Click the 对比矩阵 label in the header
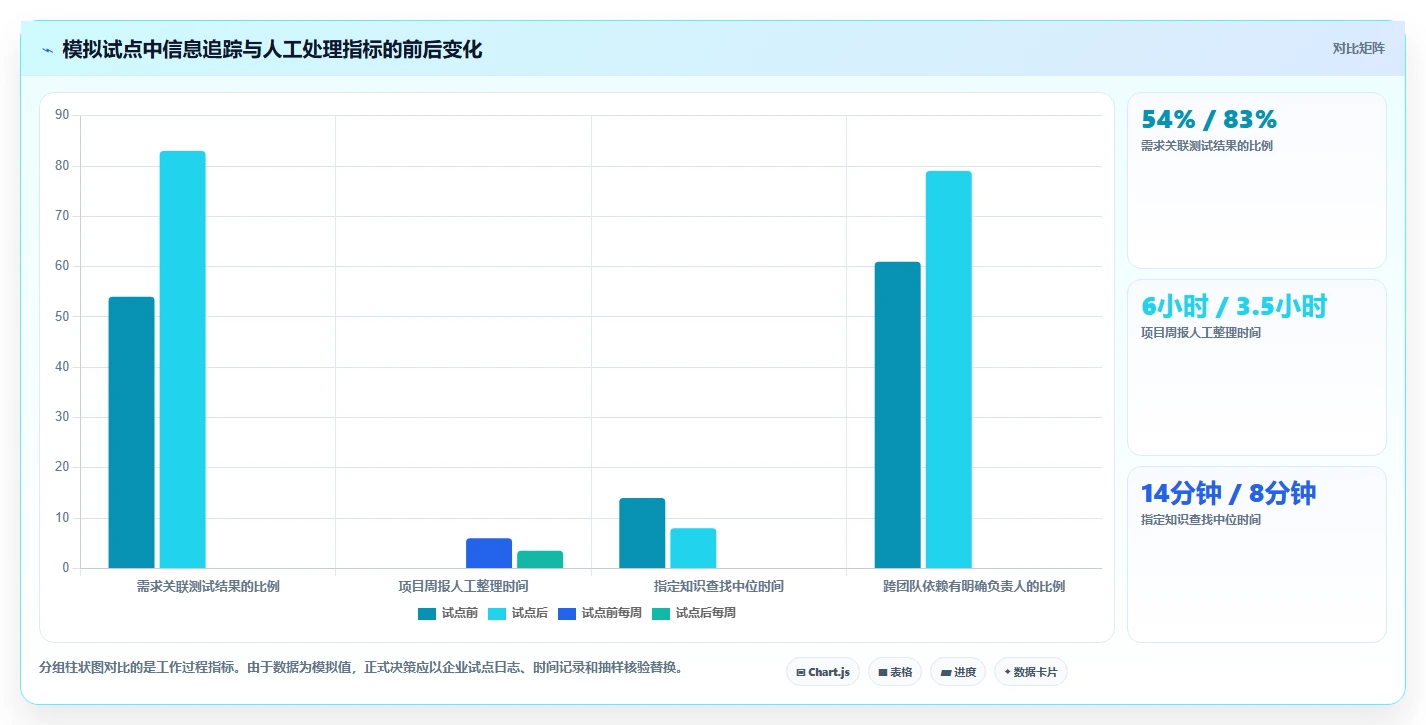The width and height of the screenshot is (1426, 725). (1358, 48)
